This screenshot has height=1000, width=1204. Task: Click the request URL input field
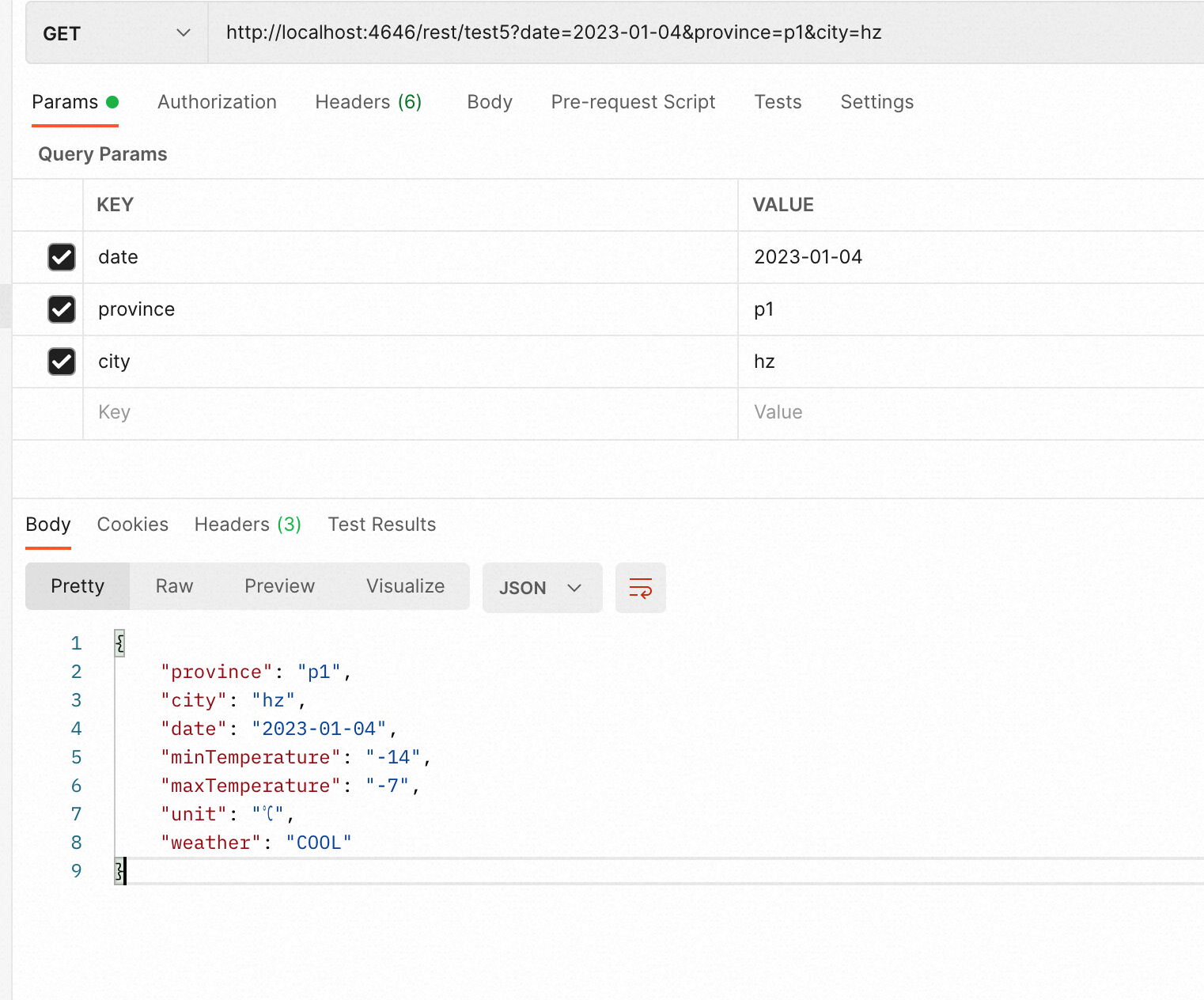coord(704,33)
